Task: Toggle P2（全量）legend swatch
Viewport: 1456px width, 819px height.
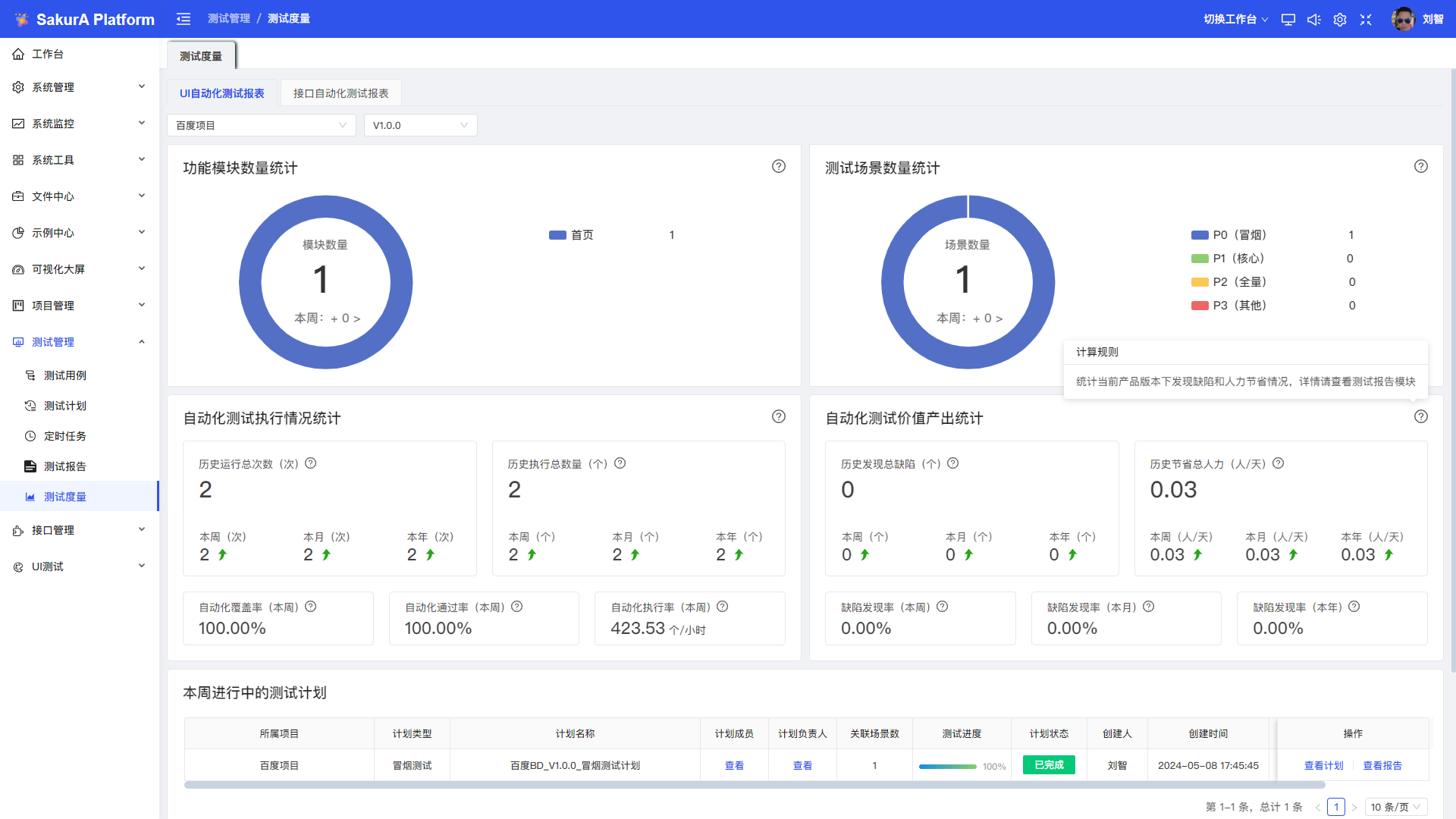Action: [1200, 282]
